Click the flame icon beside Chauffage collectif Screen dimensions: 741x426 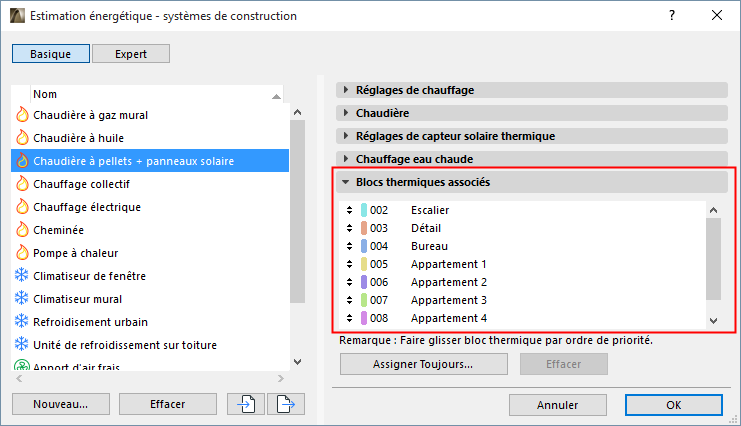(x=22, y=183)
